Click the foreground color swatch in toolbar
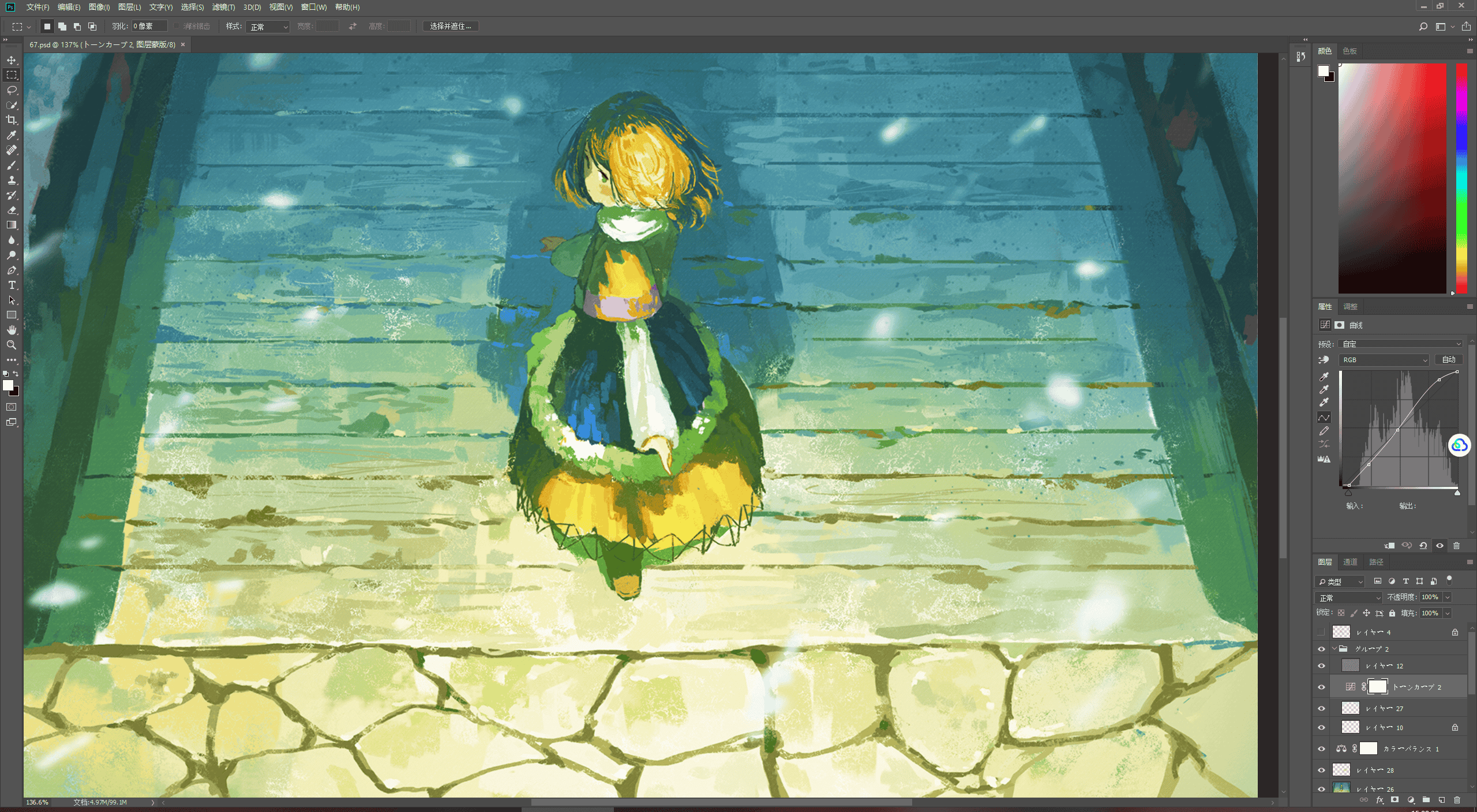 (x=8, y=386)
